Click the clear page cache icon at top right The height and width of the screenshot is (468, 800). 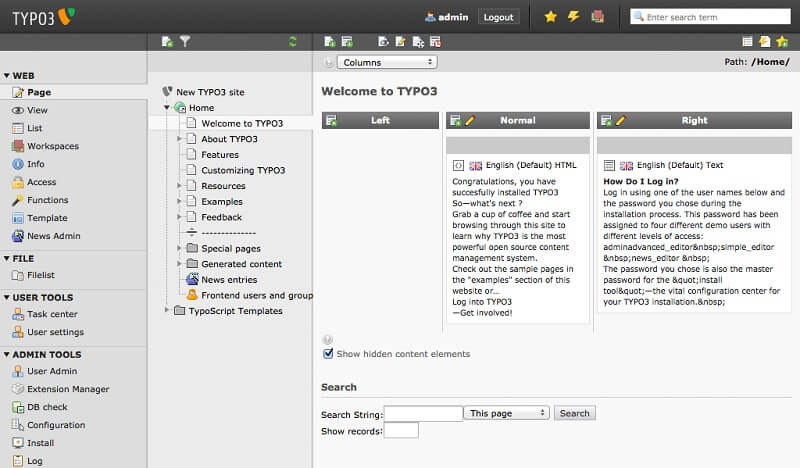tap(764, 42)
